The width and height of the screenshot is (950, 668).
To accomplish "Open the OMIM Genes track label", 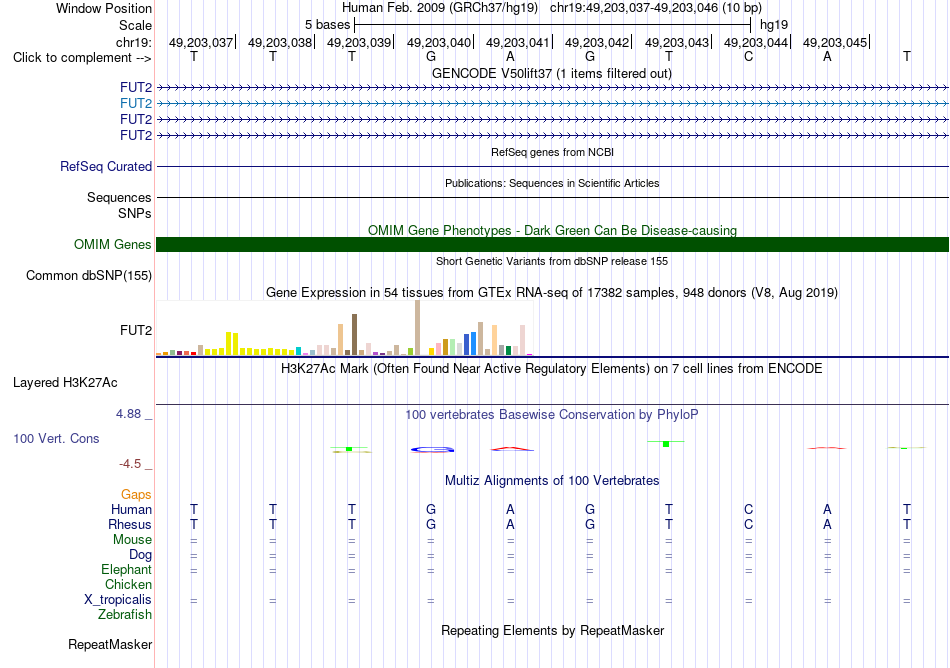I will point(113,245).
